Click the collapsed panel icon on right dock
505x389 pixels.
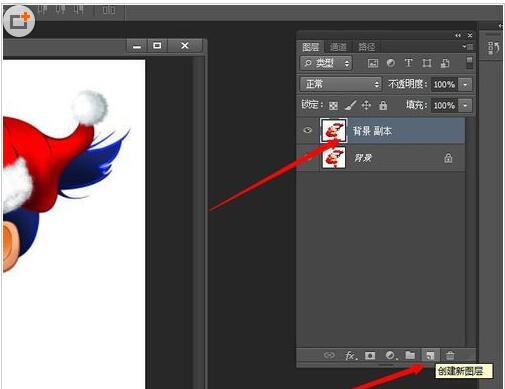click(493, 48)
